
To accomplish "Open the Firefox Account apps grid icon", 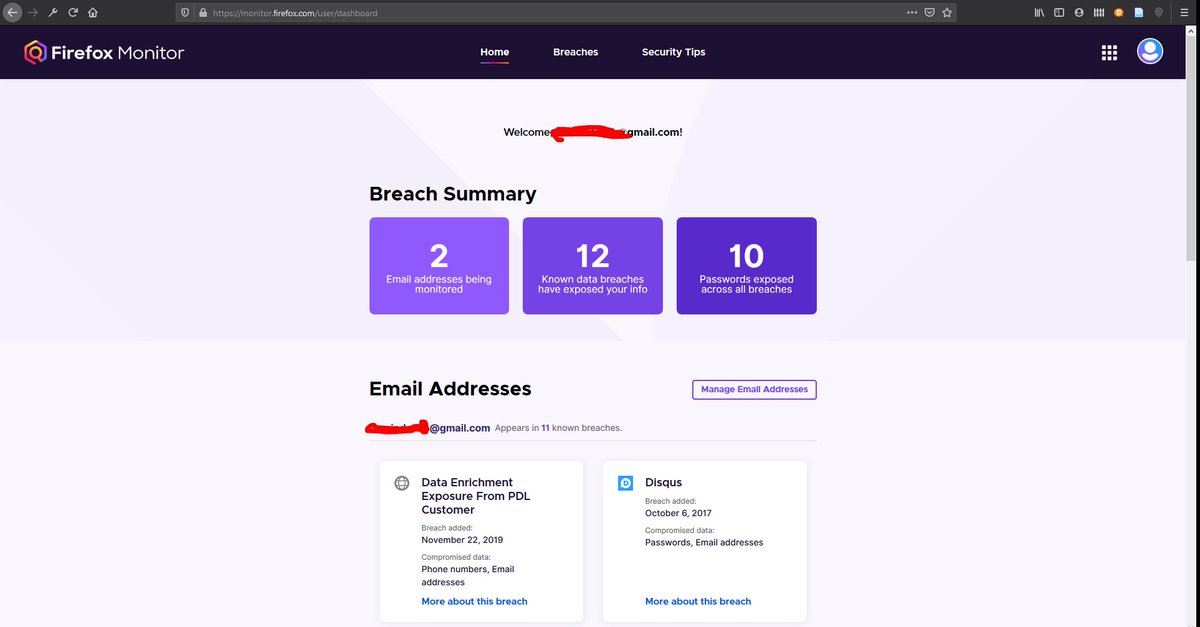I will pos(1109,52).
